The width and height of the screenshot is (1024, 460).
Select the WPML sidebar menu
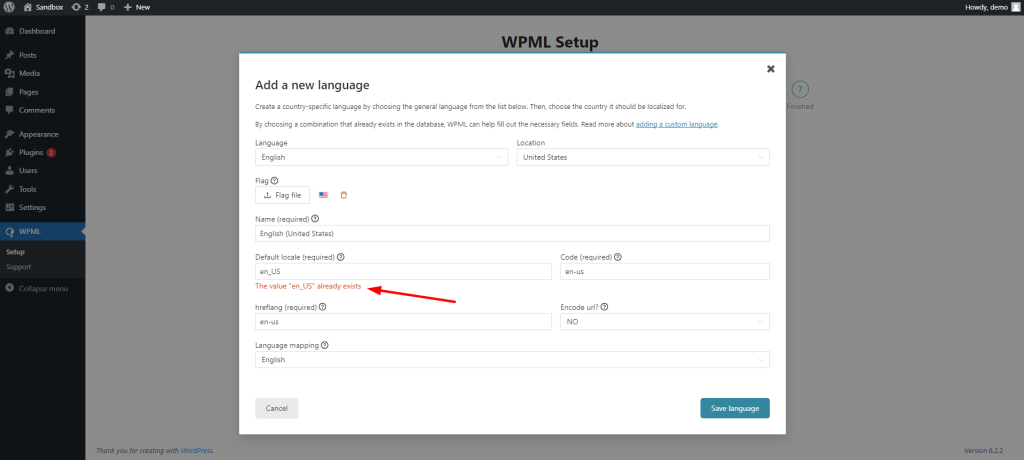pyautogui.click(x=42, y=231)
